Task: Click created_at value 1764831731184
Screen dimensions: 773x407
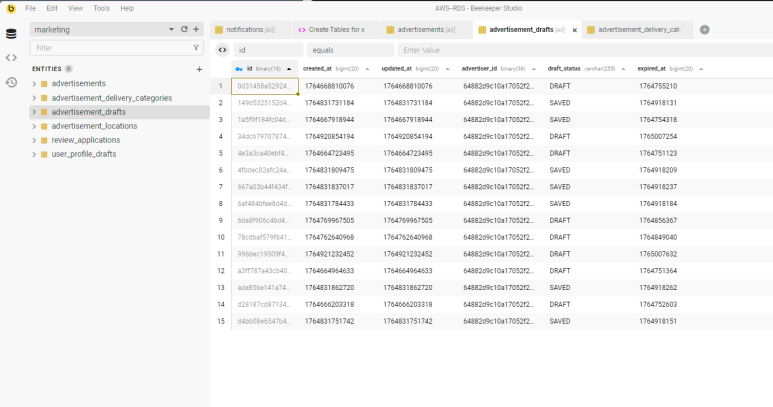Action: (x=329, y=103)
